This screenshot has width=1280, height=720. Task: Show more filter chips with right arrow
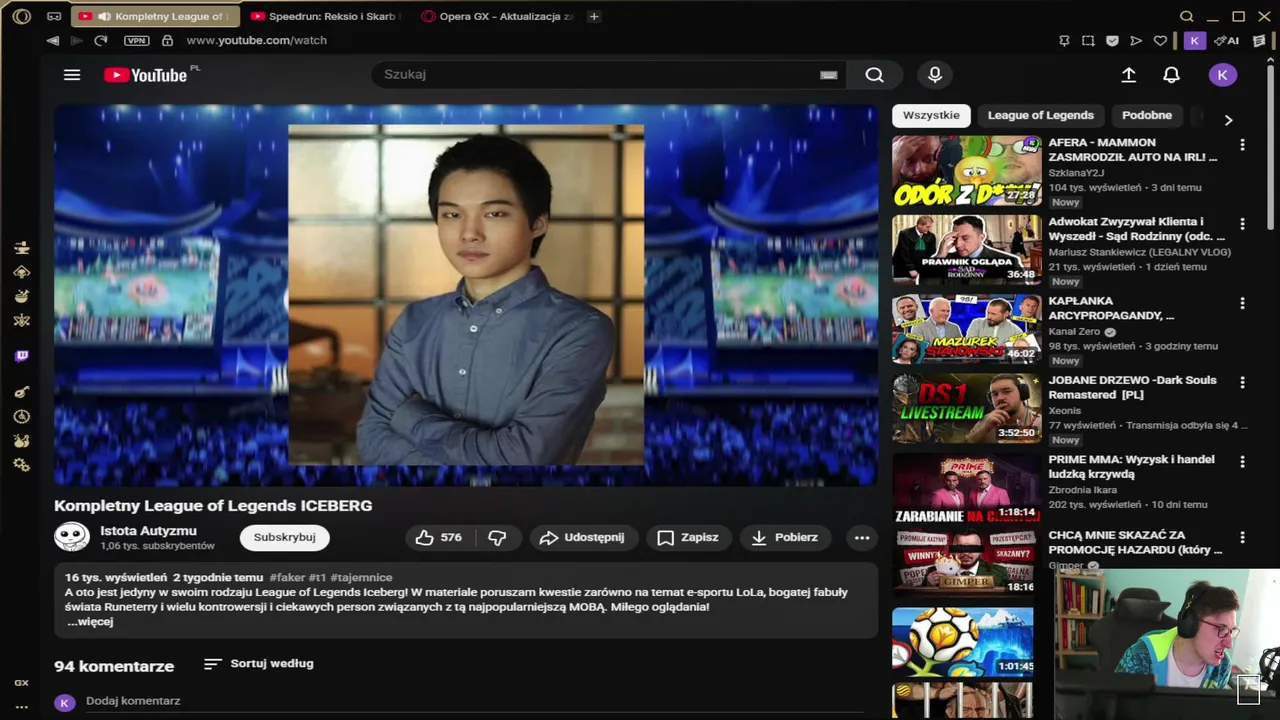(1228, 120)
